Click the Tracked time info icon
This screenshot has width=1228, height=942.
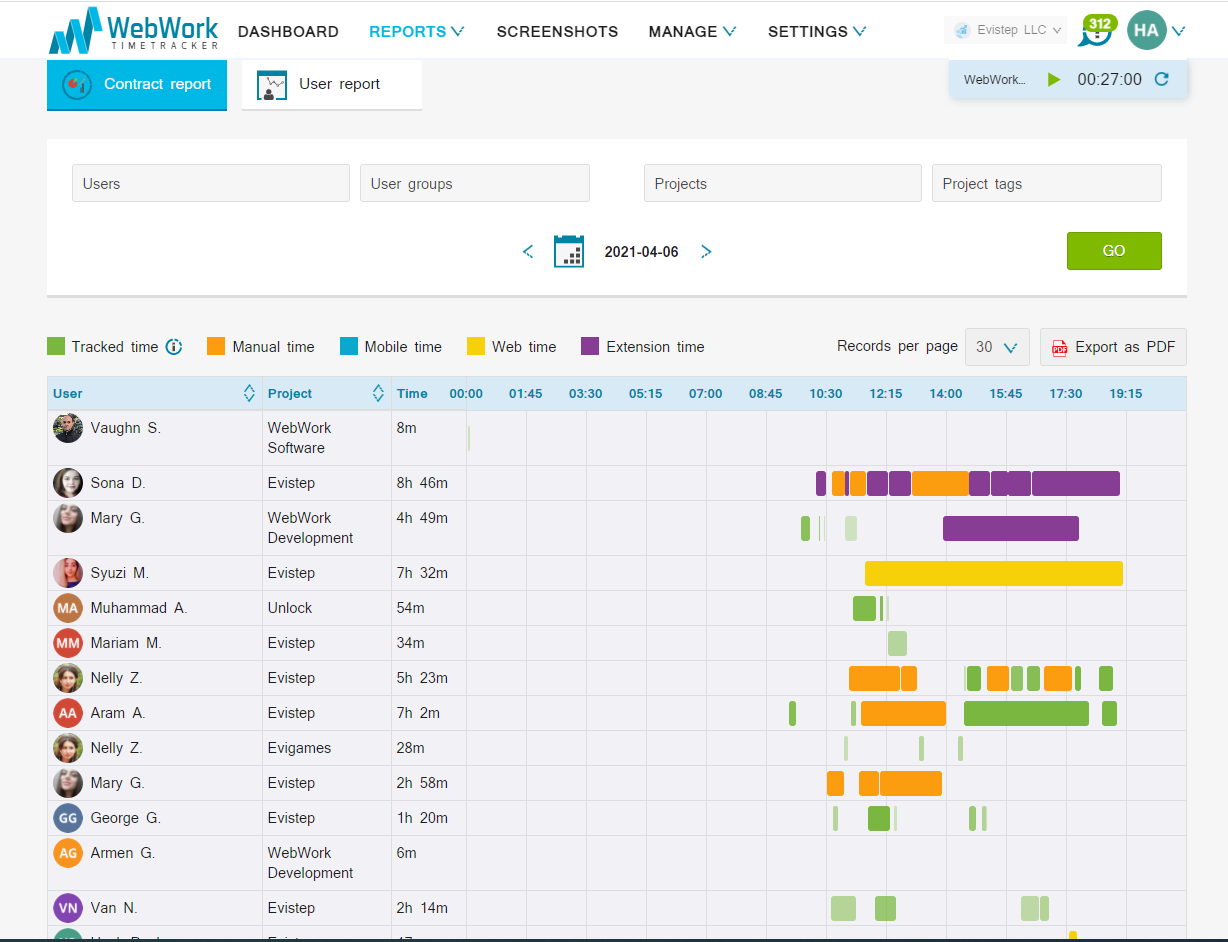click(x=174, y=347)
